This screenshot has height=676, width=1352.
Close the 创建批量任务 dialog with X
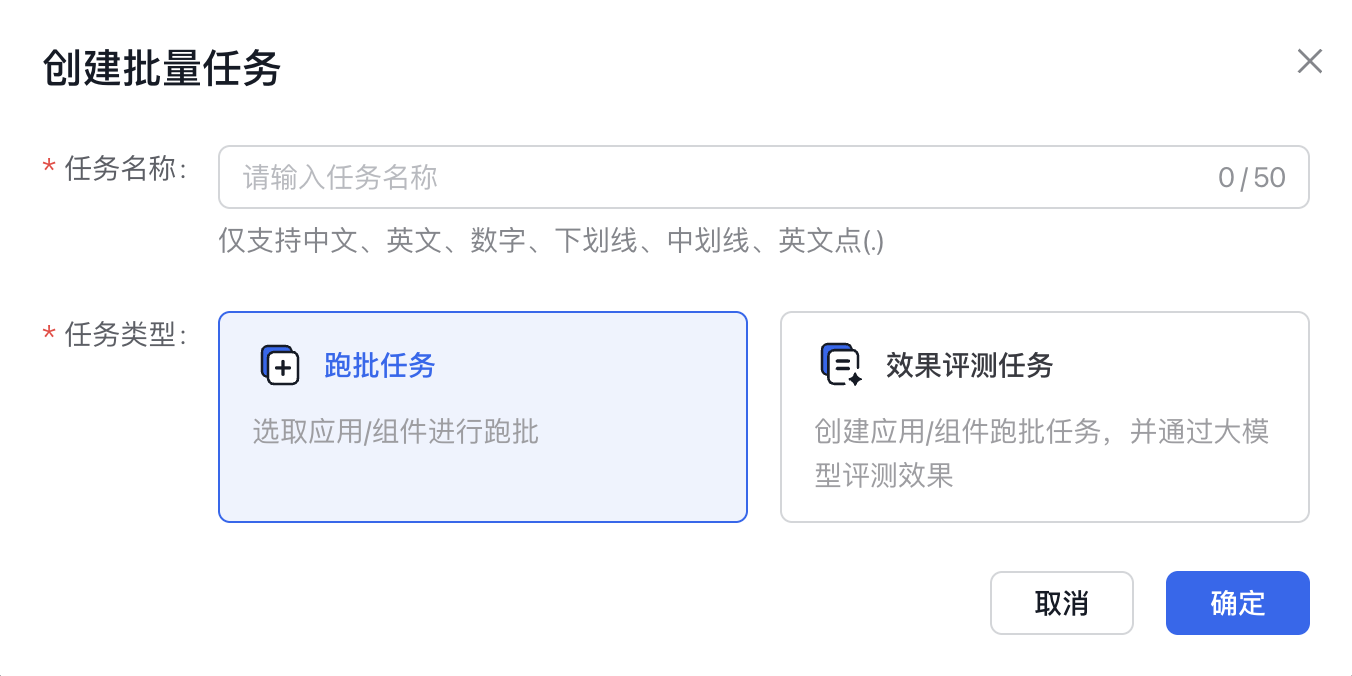click(x=1309, y=62)
